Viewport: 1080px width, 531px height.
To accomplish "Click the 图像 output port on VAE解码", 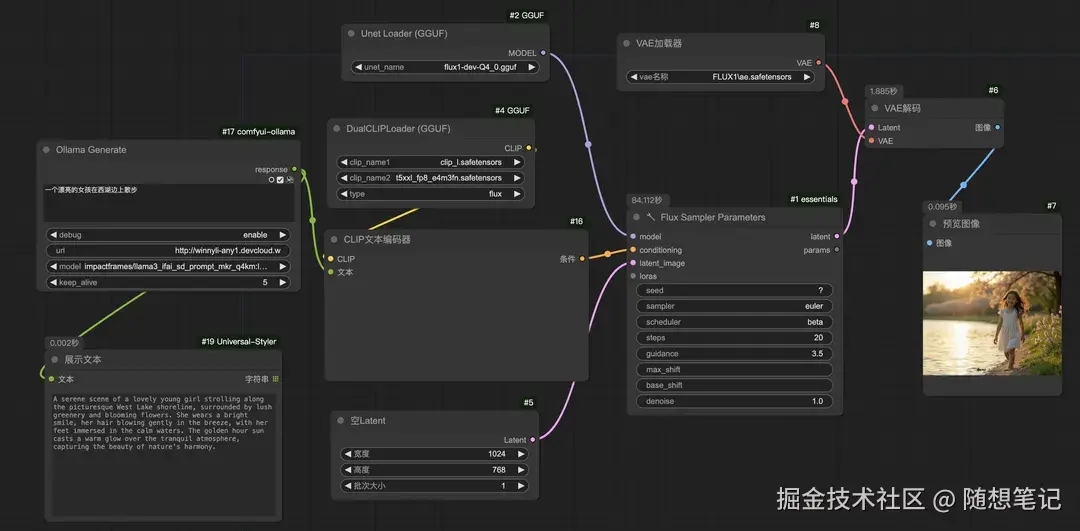I will click(x=998, y=127).
